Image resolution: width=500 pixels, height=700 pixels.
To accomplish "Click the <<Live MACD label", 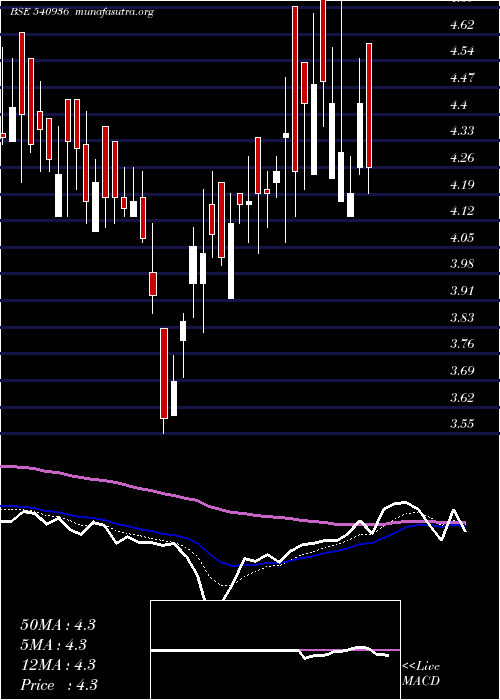I will click(421, 674).
